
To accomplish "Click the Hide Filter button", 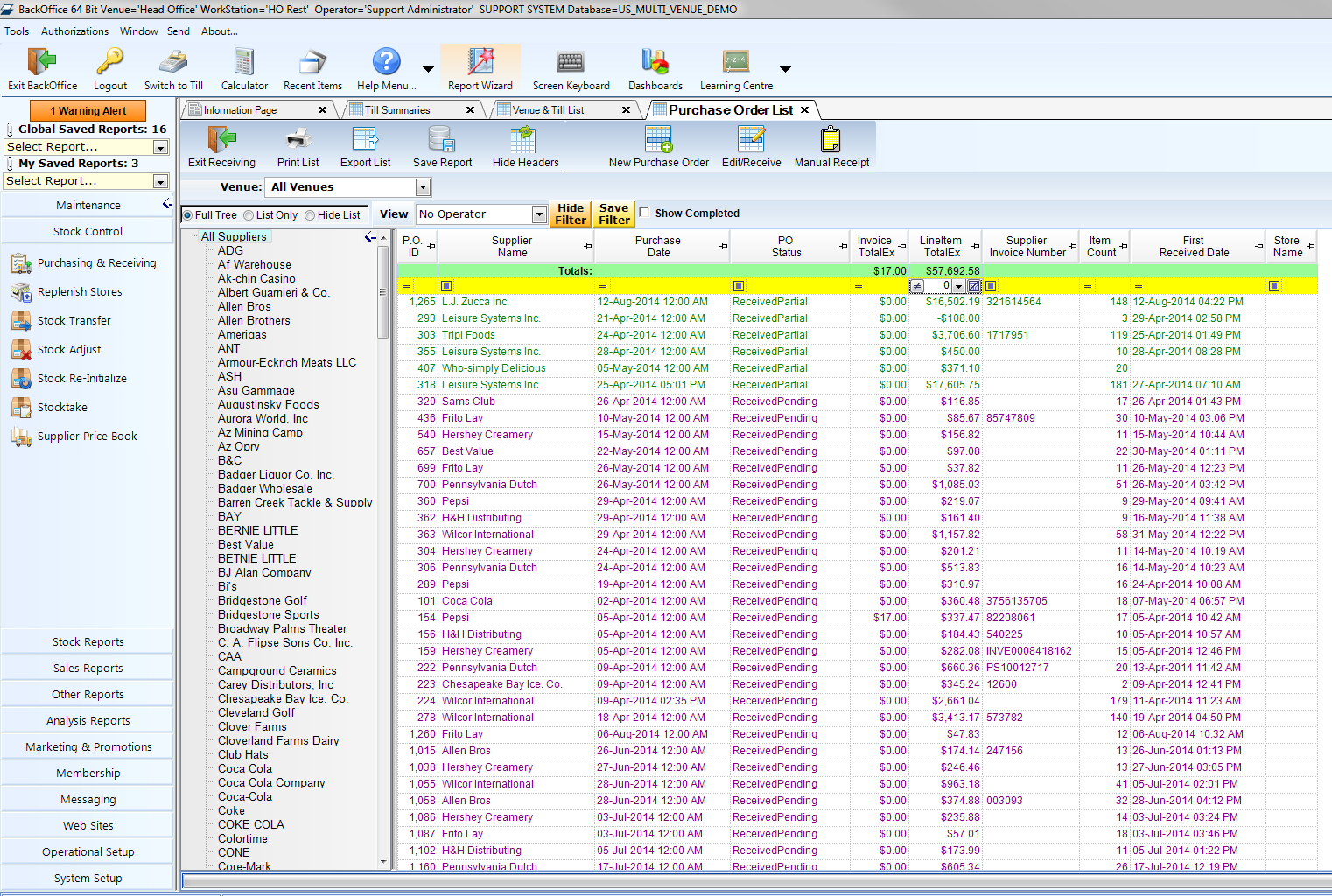I will [x=571, y=214].
